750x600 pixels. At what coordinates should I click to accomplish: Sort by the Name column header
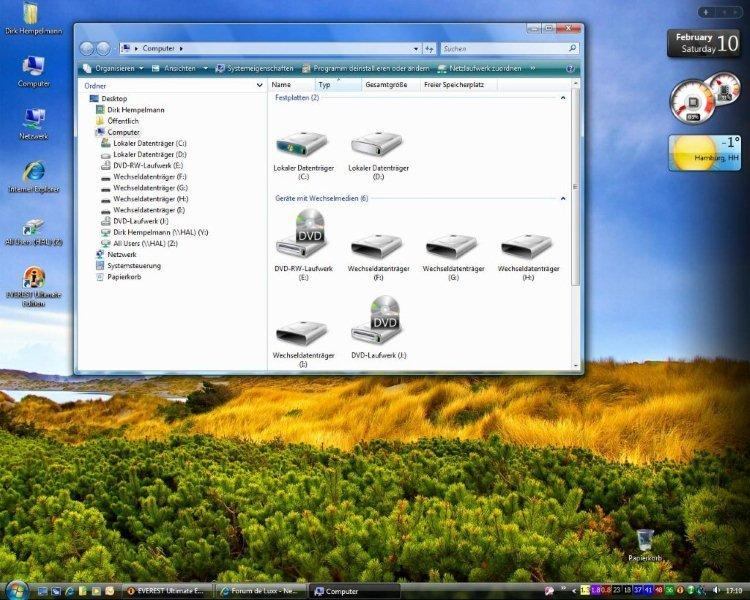coord(292,85)
